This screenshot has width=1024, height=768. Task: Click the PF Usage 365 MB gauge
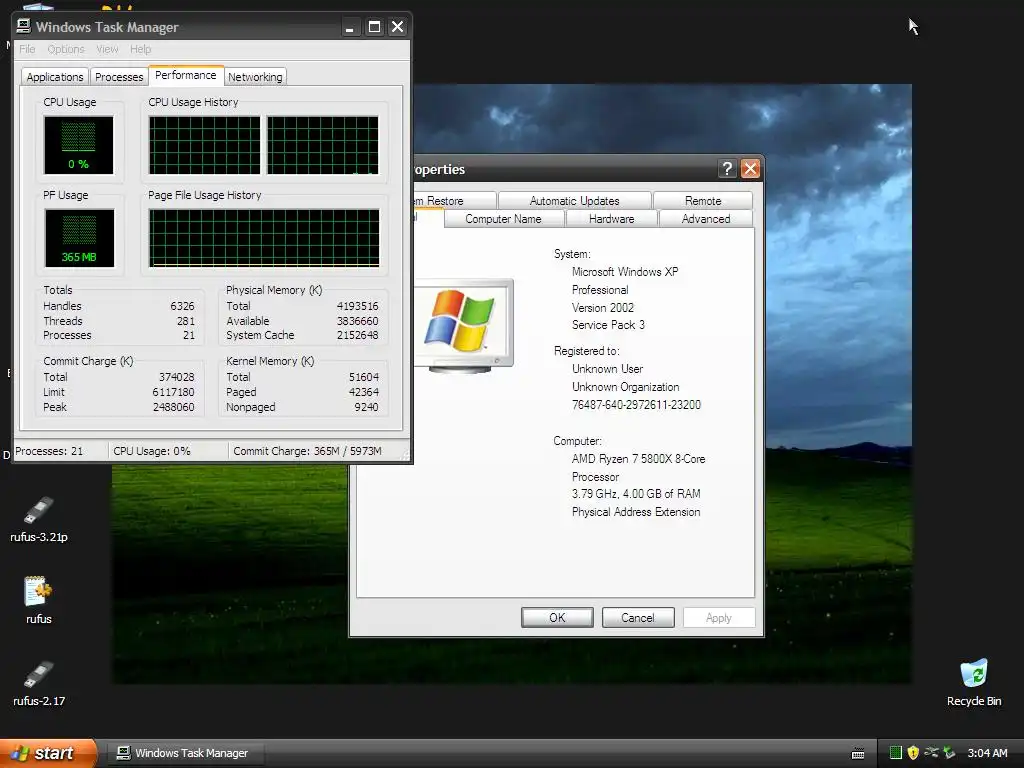click(x=79, y=238)
